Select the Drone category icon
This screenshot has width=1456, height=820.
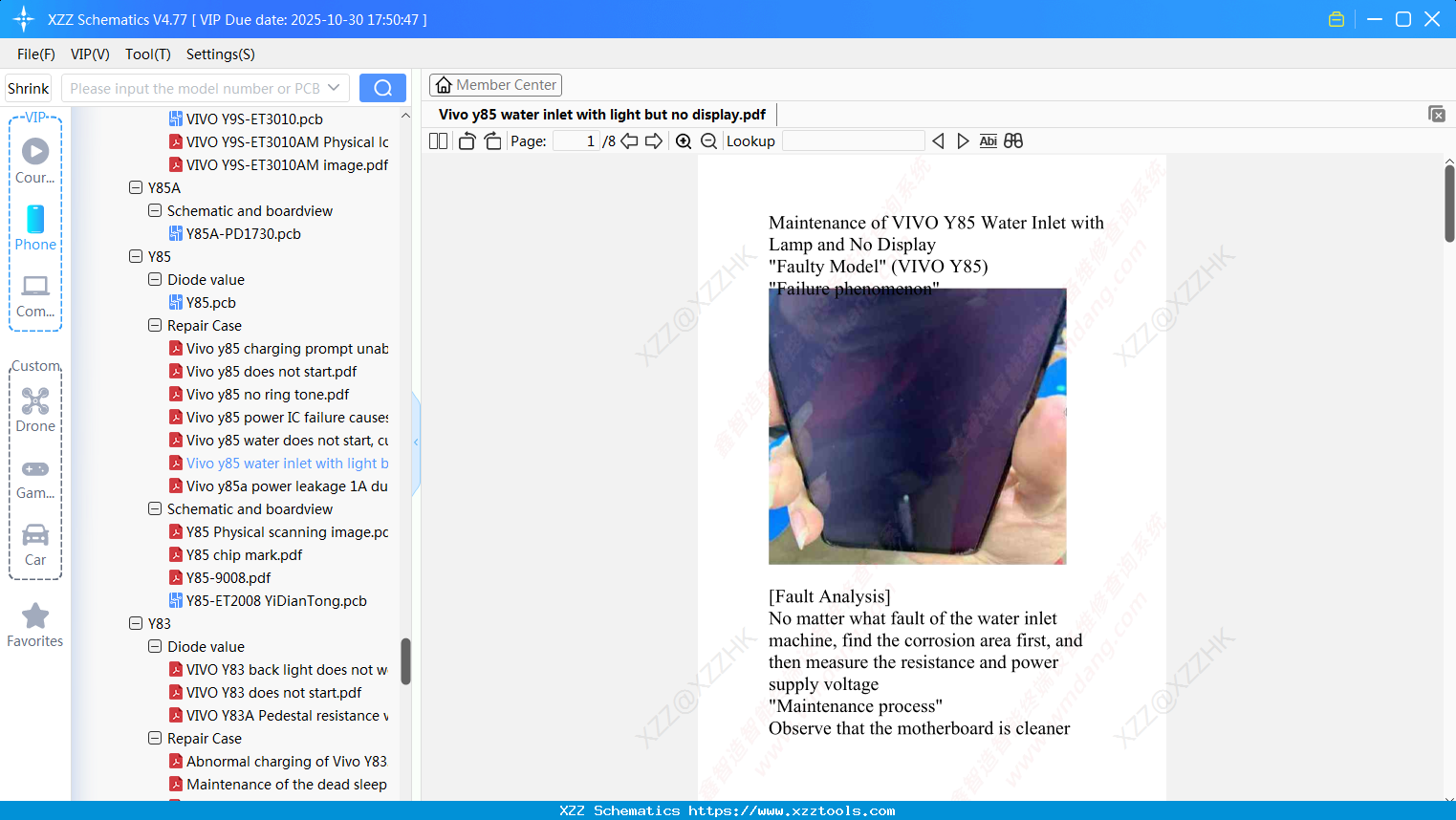pos(35,409)
